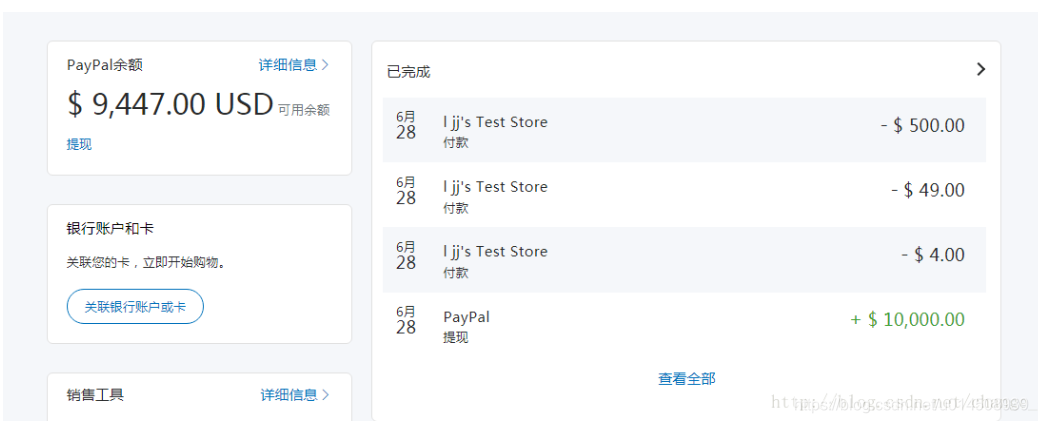Click 关联银行账户或卡 button
The image size is (1038, 423).
point(135,306)
